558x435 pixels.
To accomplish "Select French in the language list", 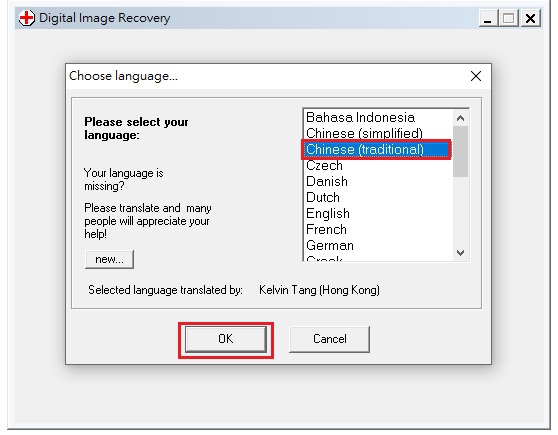I will (x=378, y=230).
